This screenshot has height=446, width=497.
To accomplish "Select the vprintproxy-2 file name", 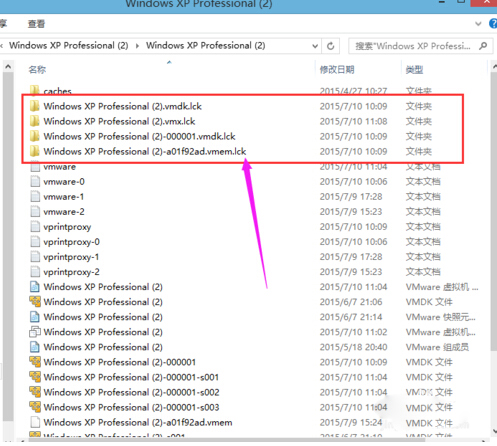I will click(x=72, y=272).
